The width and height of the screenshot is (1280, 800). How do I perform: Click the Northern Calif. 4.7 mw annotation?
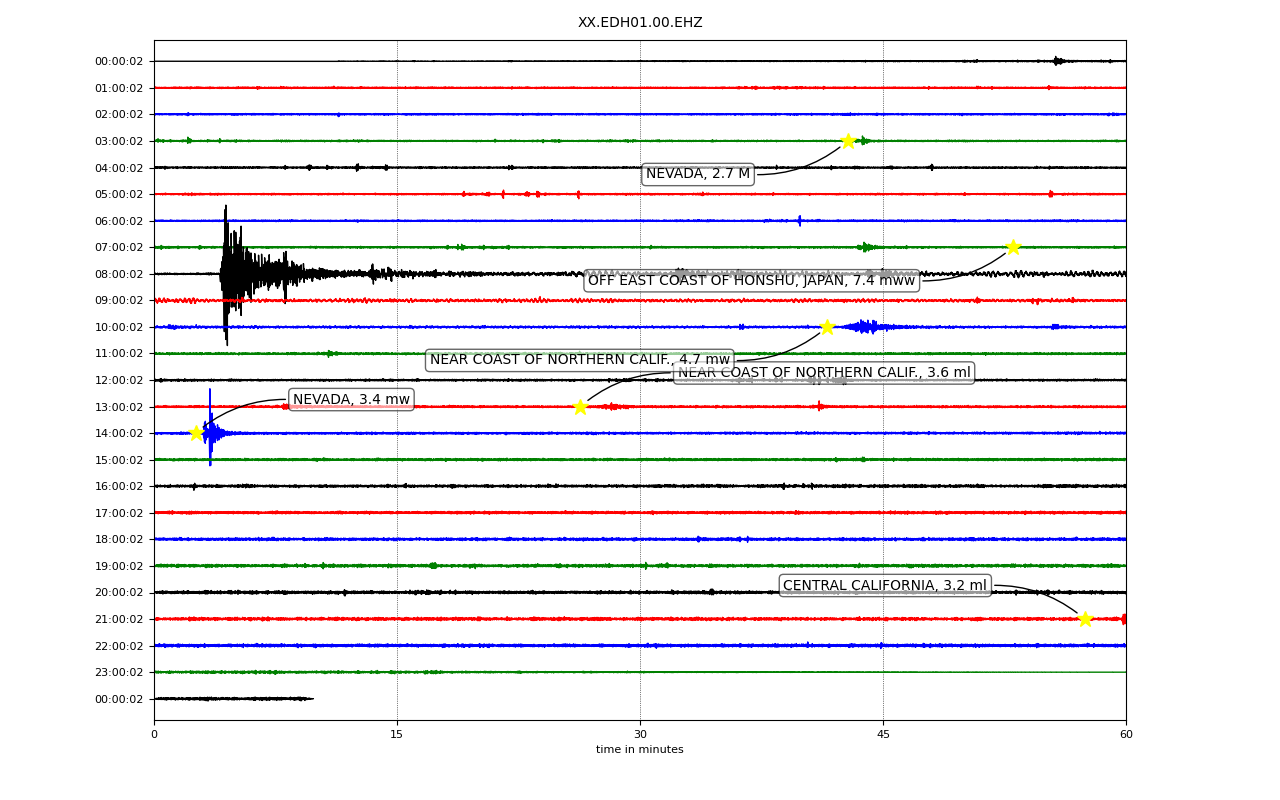[x=580, y=360]
